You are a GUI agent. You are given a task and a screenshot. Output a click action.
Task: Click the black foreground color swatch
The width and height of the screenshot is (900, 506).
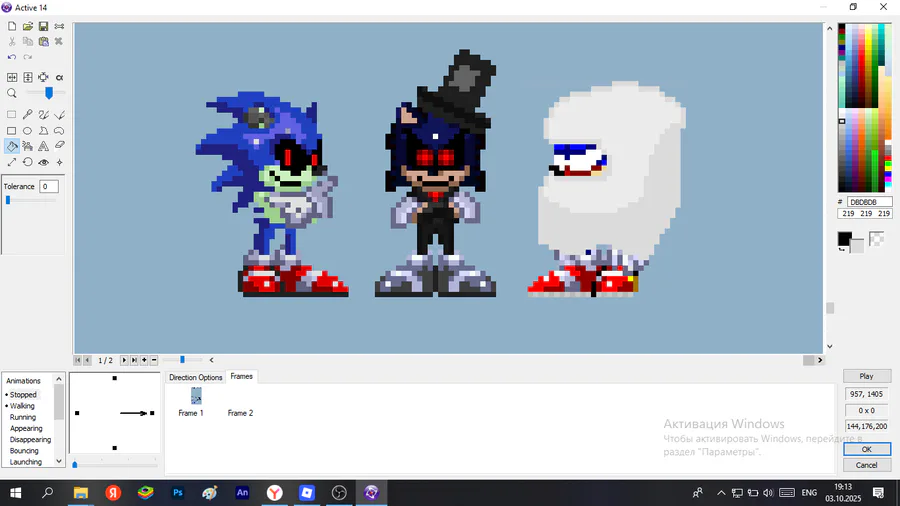pyautogui.click(x=844, y=239)
